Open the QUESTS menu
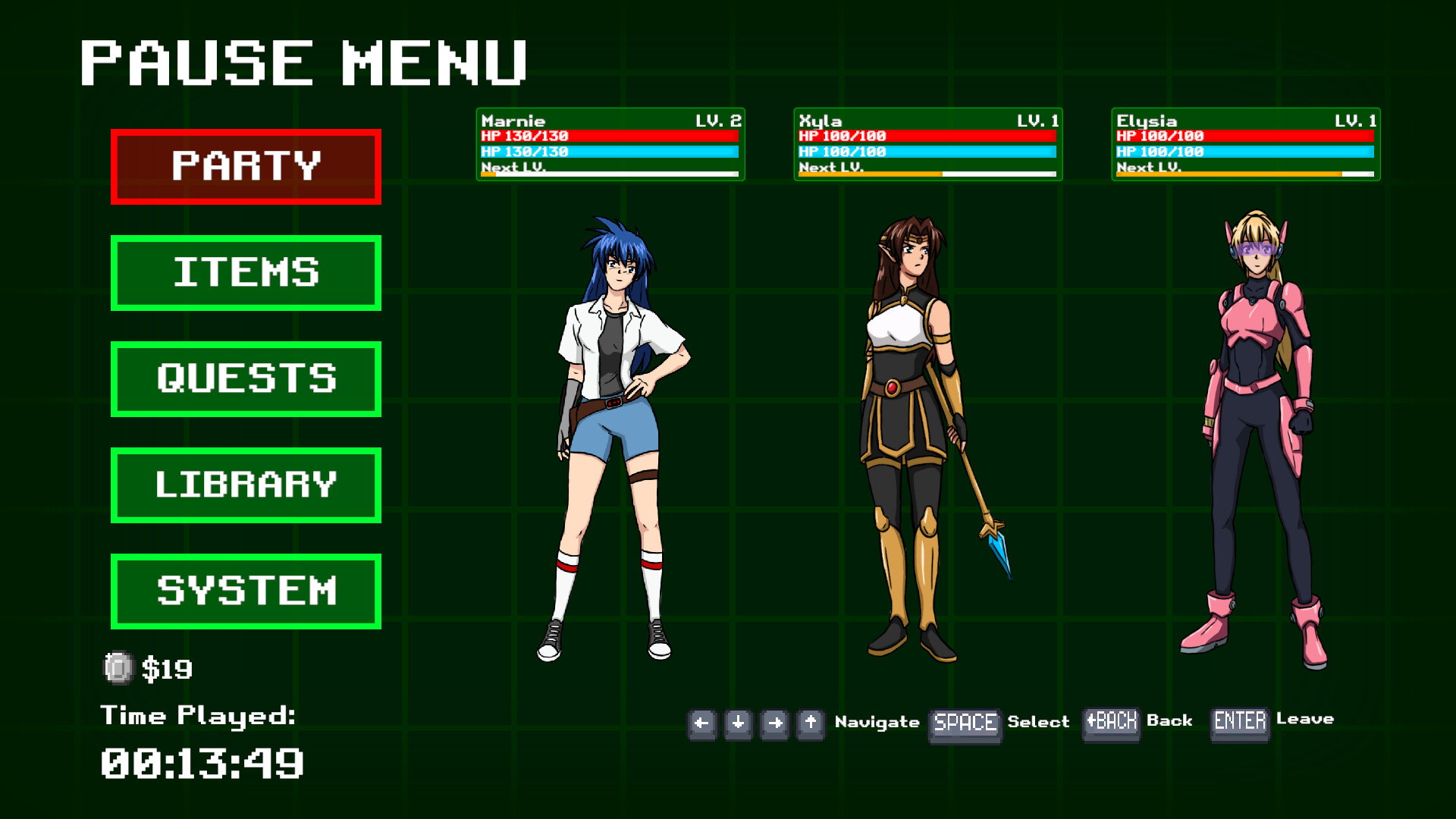Viewport: 1456px width, 819px height. click(x=245, y=378)
